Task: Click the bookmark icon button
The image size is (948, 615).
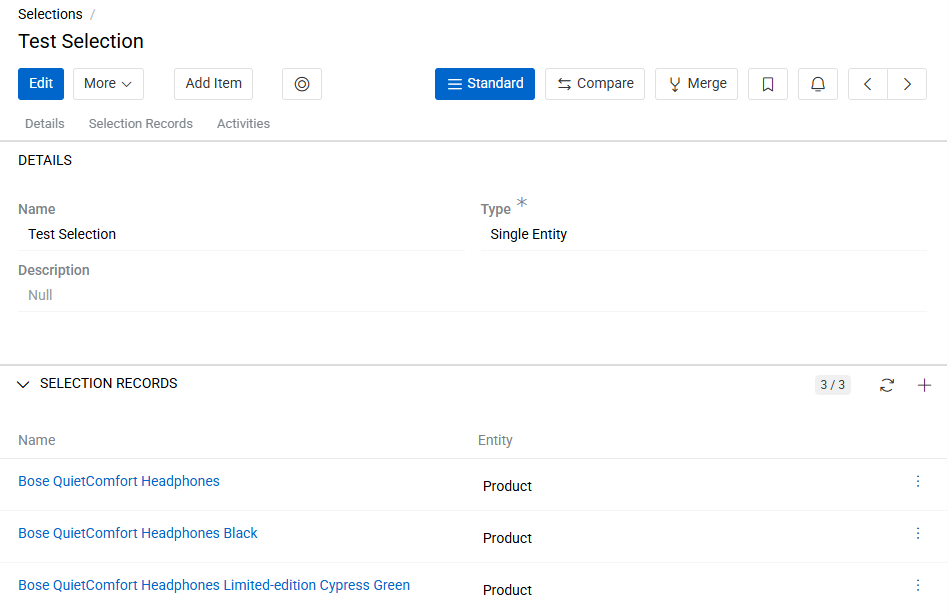Action: pos(768,84)
